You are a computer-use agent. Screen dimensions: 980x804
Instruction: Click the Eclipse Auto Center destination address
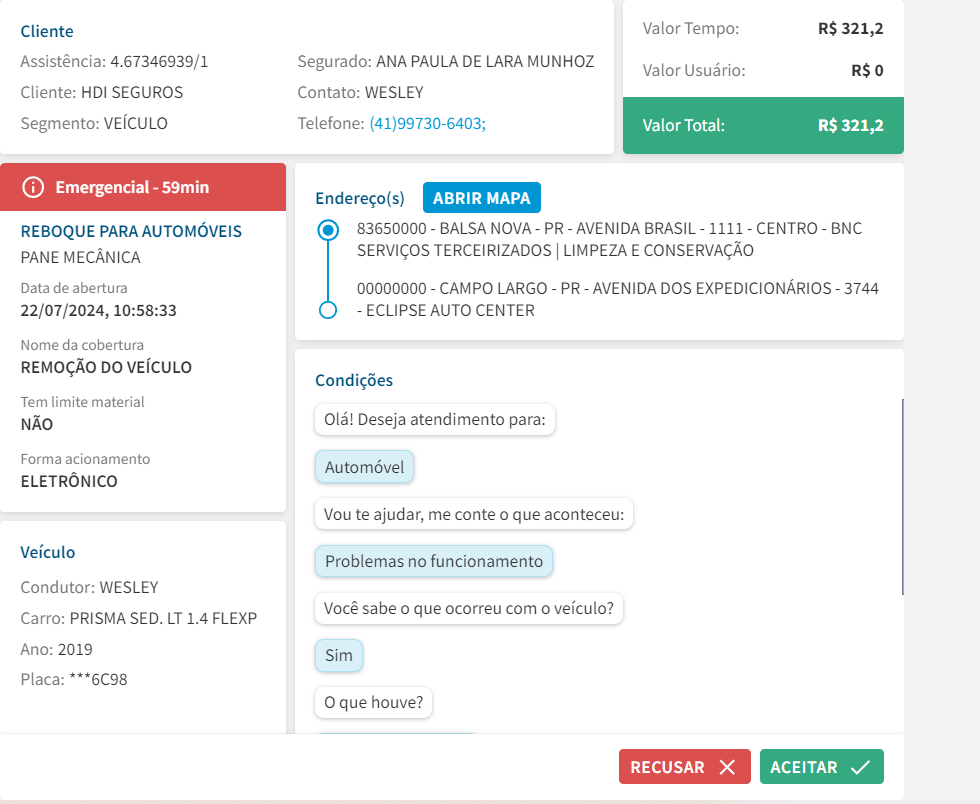point(617,299)
